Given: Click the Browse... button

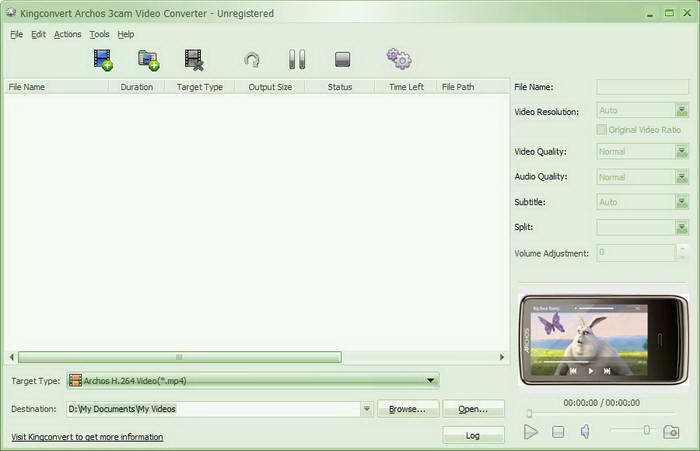Looking at the screenshot, I should coord(408,409).
